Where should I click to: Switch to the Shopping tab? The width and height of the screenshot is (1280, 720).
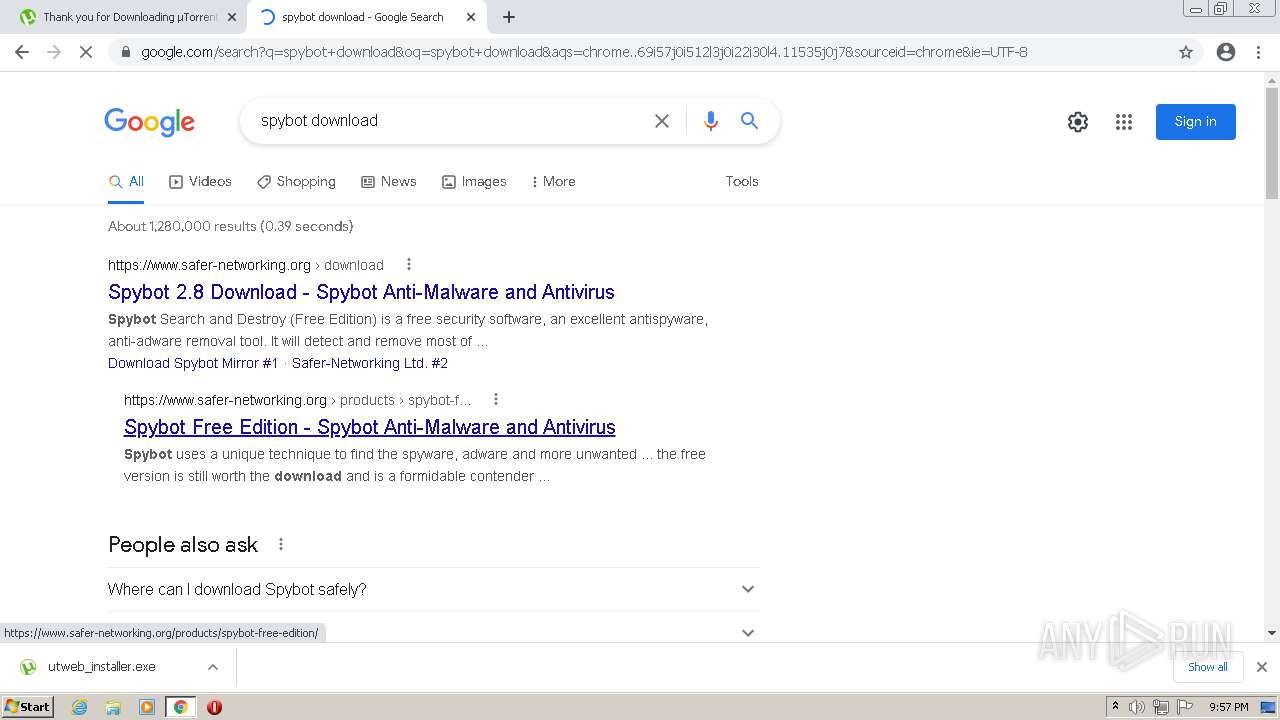click(x=296, y=181)
